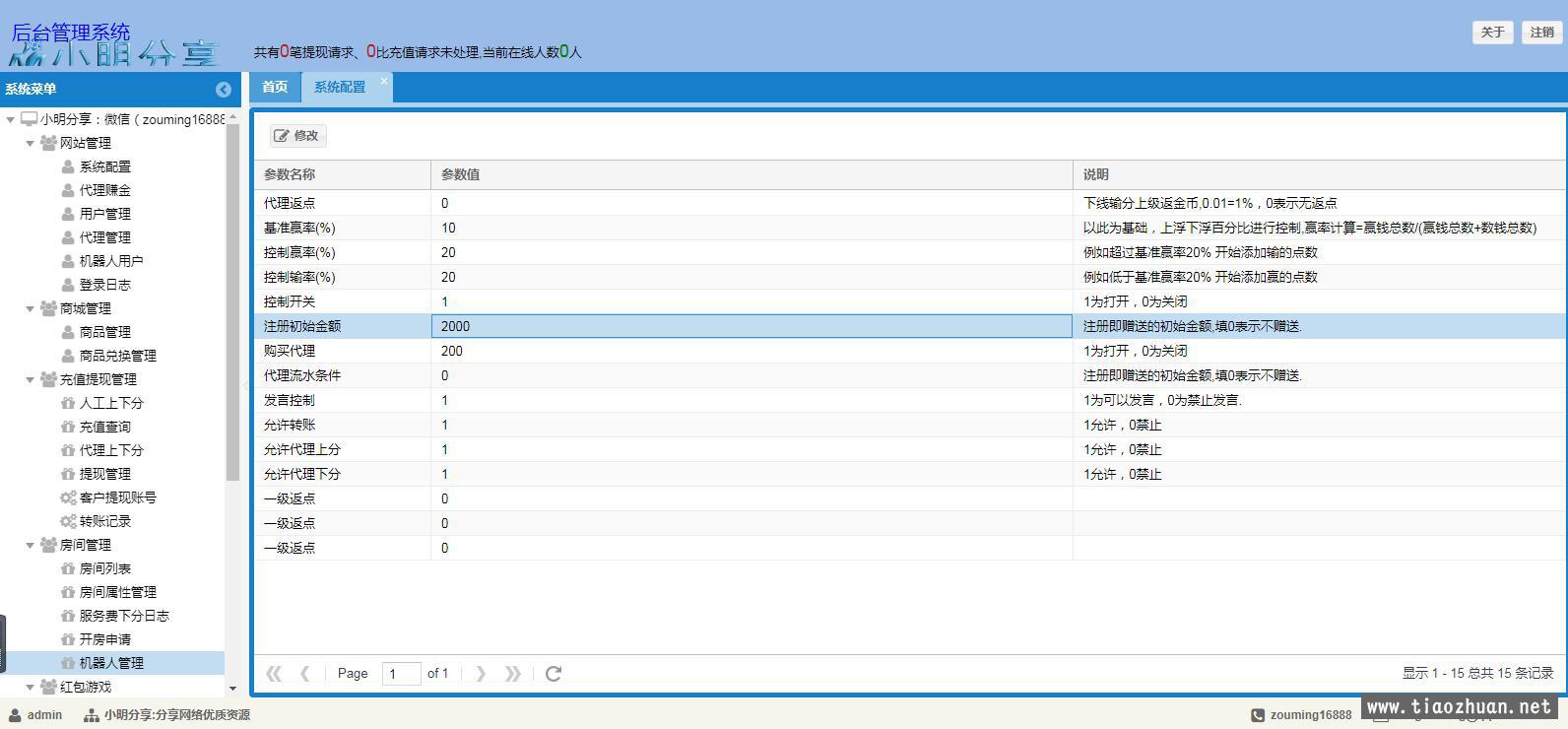Open 代理管理 menu item
This screenshot has width=1568, height=729.
tap(104, 237)
